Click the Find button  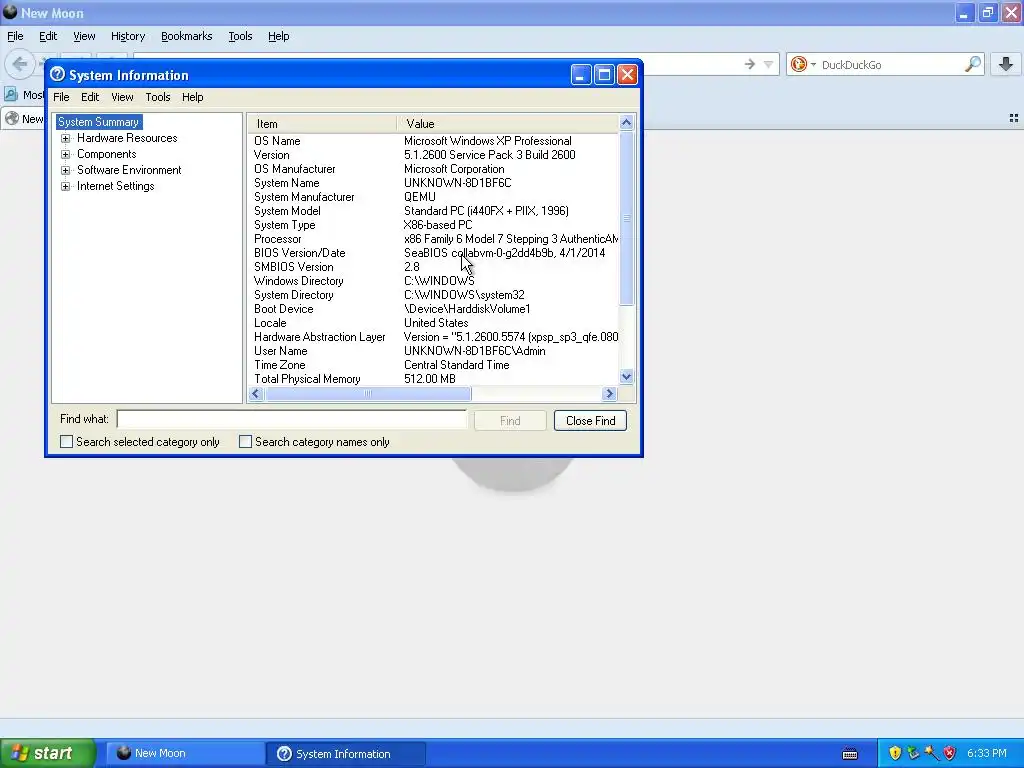pyautogui.click(x=510, y=421)
